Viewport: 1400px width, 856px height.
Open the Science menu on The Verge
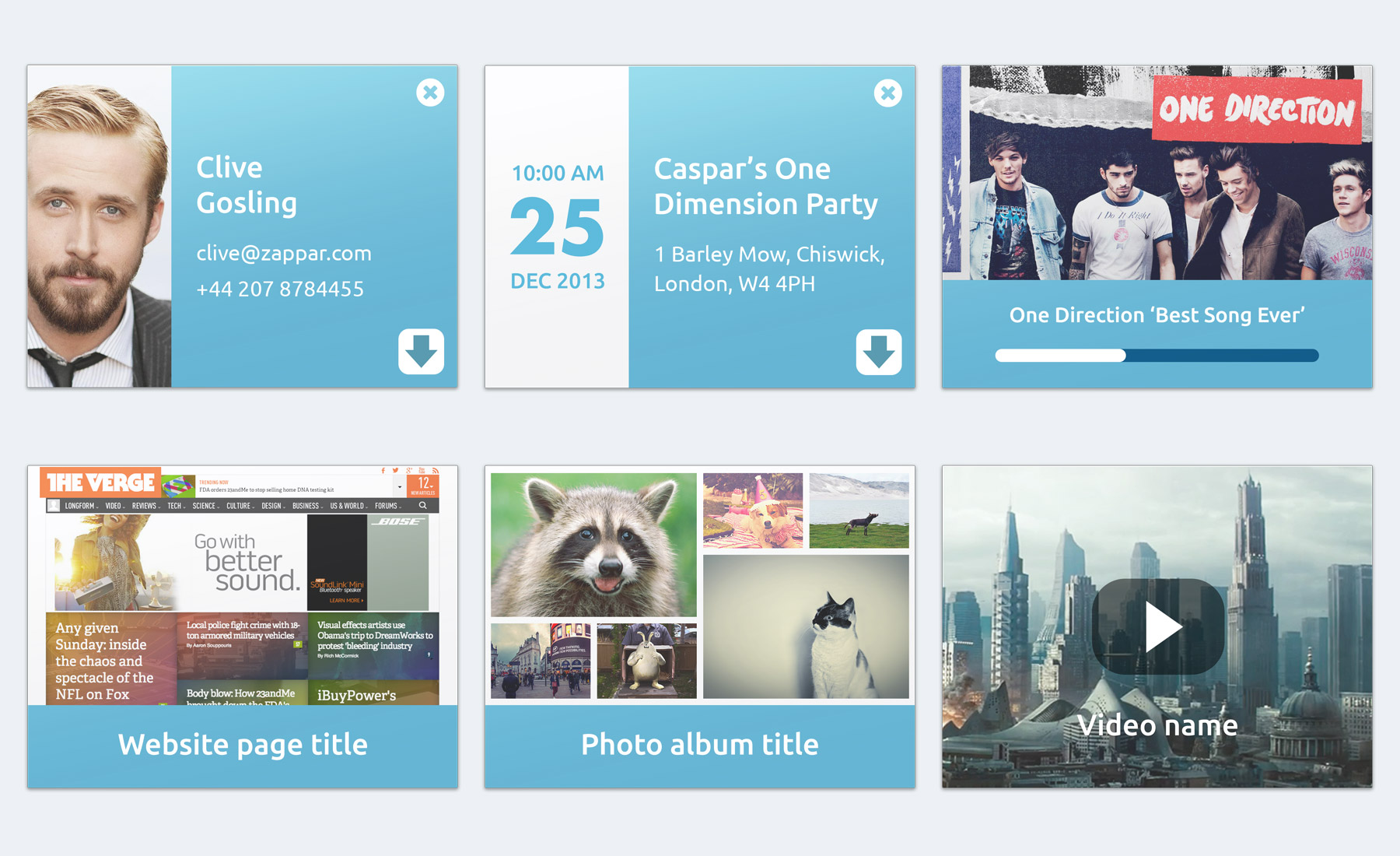tap(205, 506)
